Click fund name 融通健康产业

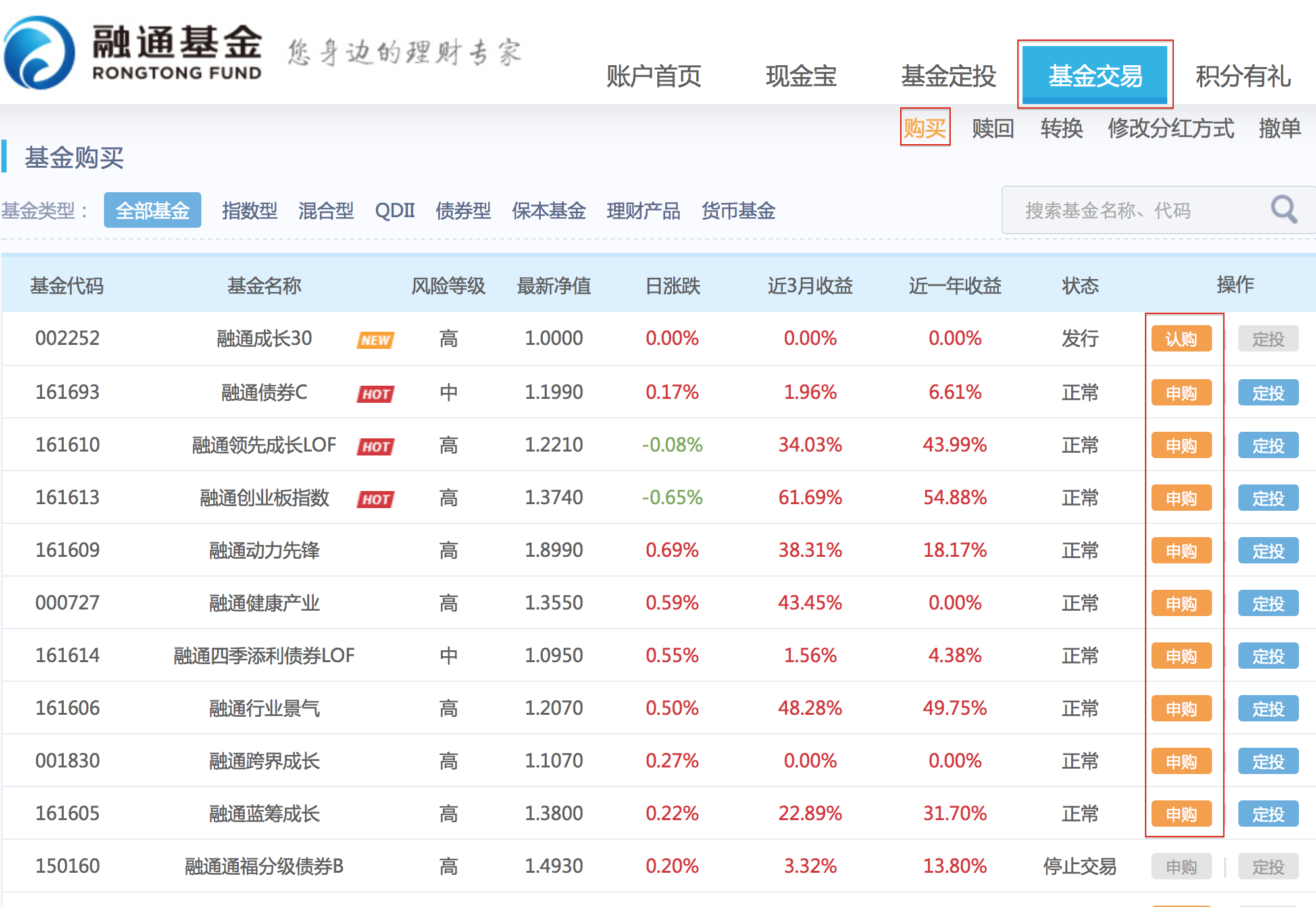(265, 603)
